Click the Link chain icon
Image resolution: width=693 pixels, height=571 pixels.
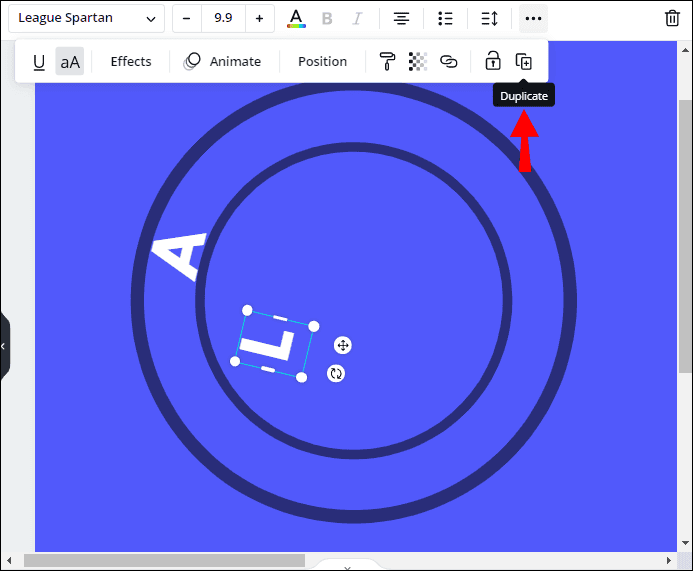(449, 62)
